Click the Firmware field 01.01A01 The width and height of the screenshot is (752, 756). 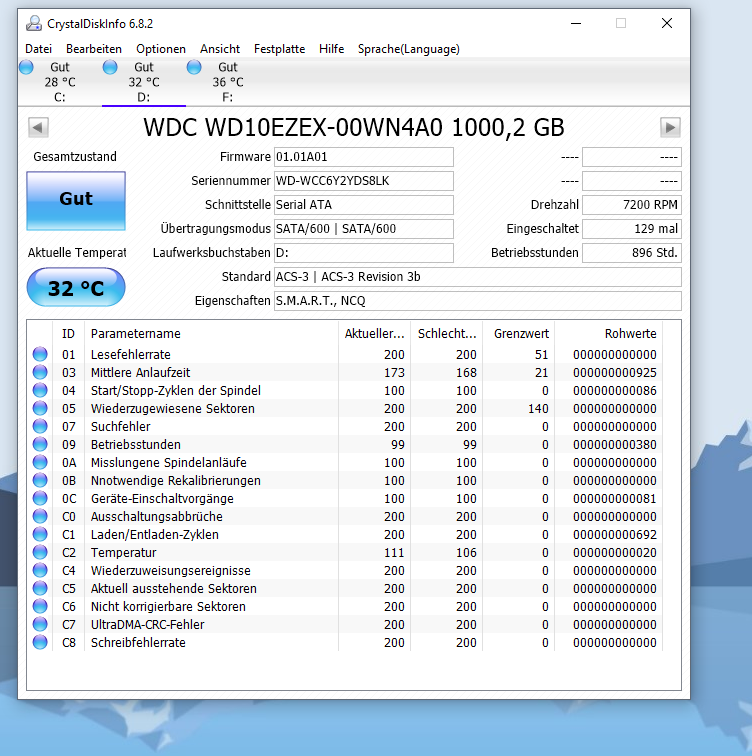coord(364,157)
